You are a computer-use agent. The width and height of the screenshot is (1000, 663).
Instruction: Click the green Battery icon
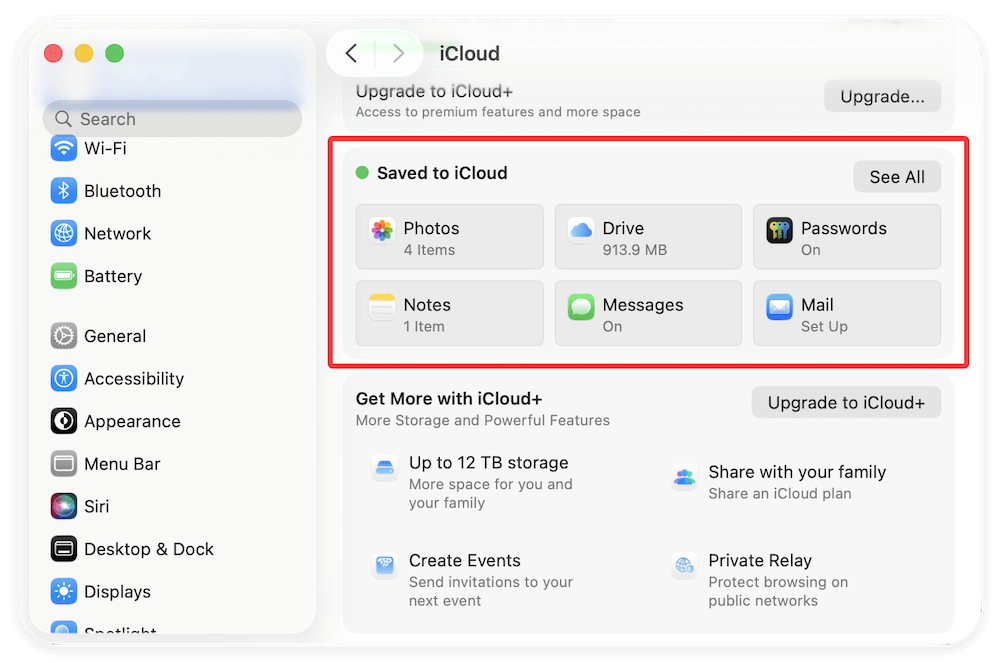click(63, 276)
